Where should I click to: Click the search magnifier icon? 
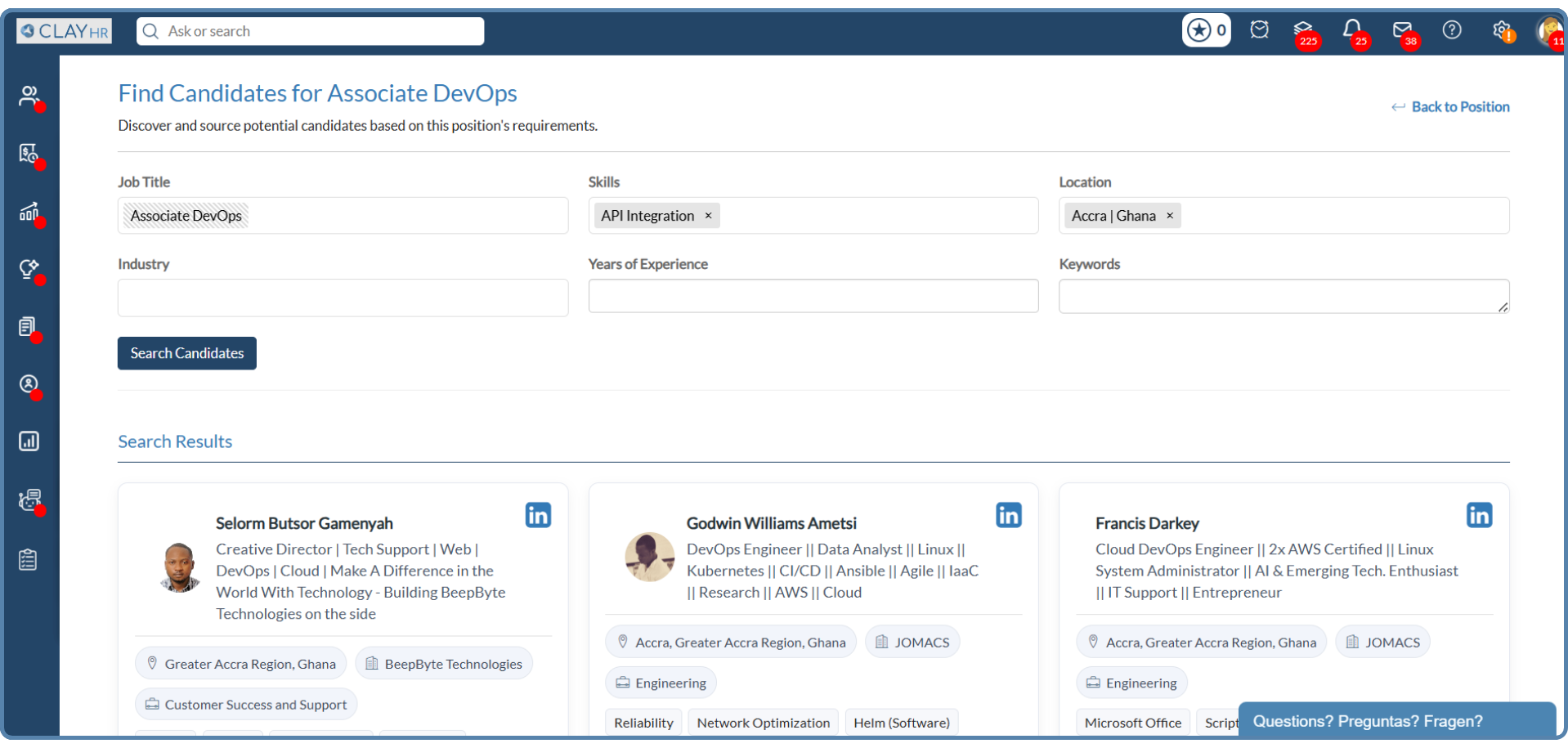point(150,31)
